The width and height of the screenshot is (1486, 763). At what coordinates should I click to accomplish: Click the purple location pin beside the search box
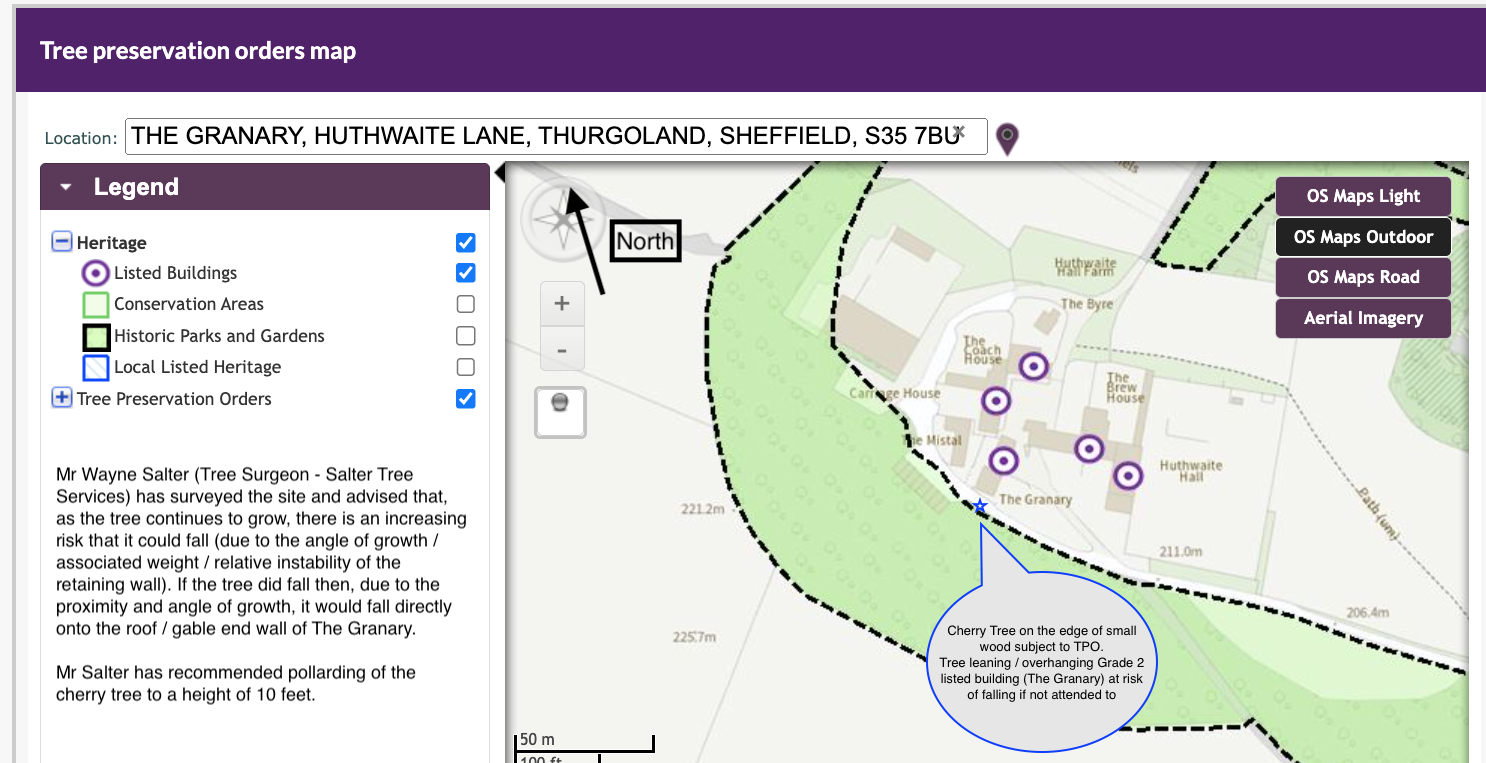pos(1007,138)
